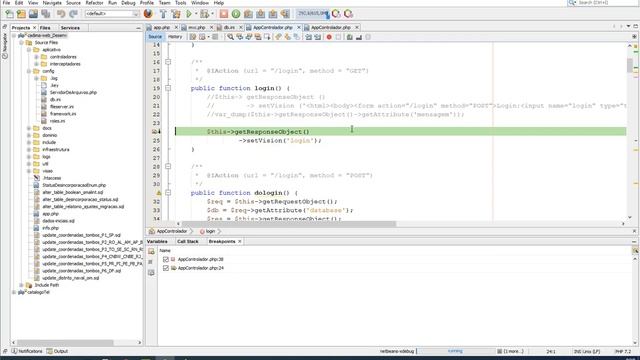Close the Breakpoints tab
Image resolution: width=640 pixels, height=360 pixels.
pos(240,242)
